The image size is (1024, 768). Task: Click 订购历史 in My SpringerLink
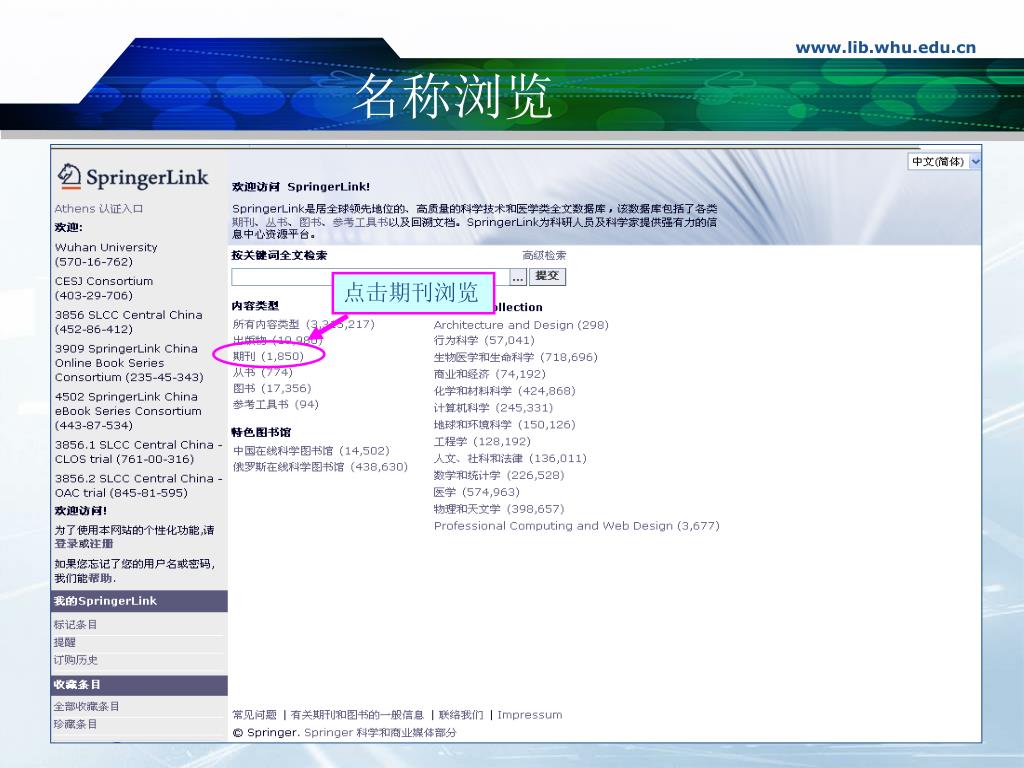click(x=76, y=660)
